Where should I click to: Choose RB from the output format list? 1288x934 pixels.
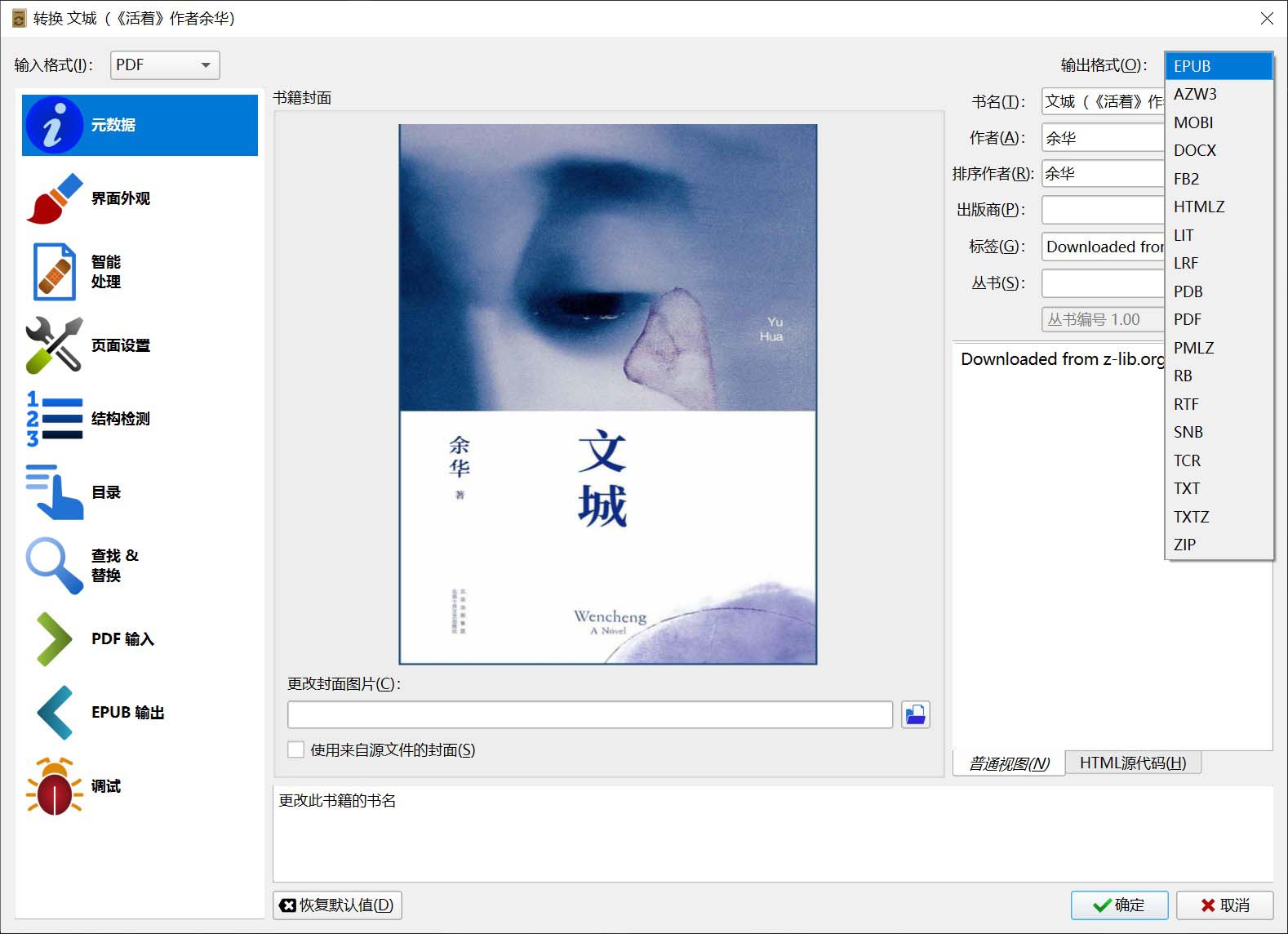click(x=1219, y=376)
